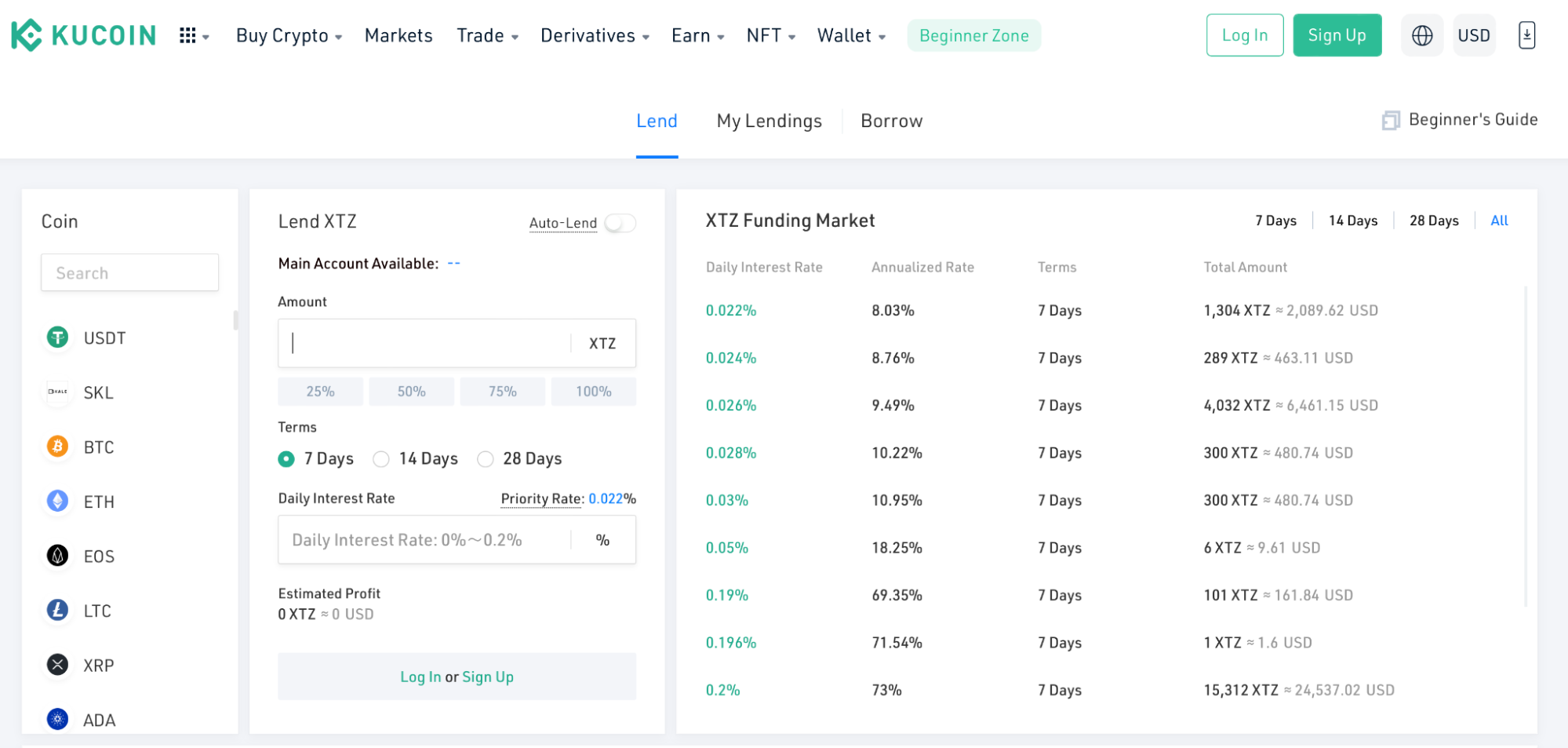
Task: Select the ETH coin icon
Action: [57, 501]
